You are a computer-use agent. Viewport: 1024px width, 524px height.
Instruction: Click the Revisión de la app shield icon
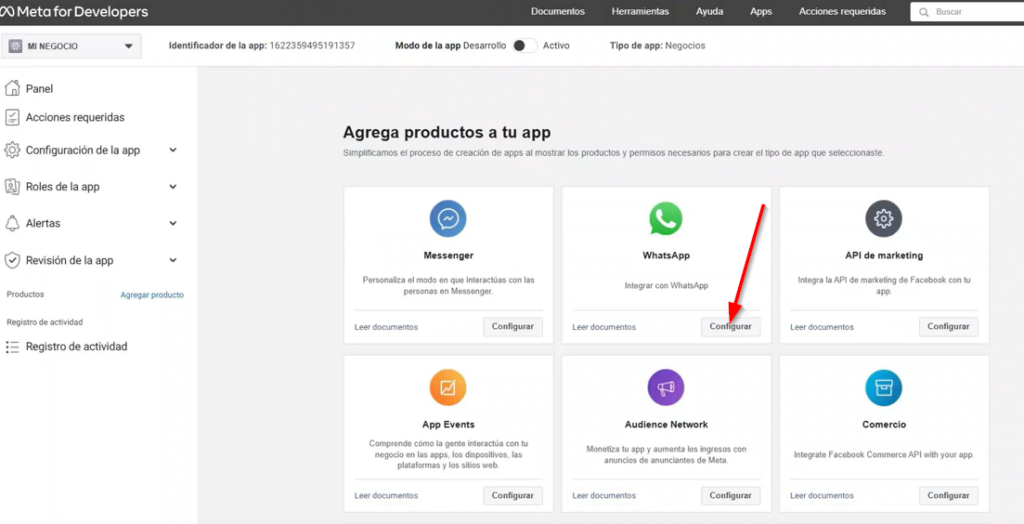[12, 260]
